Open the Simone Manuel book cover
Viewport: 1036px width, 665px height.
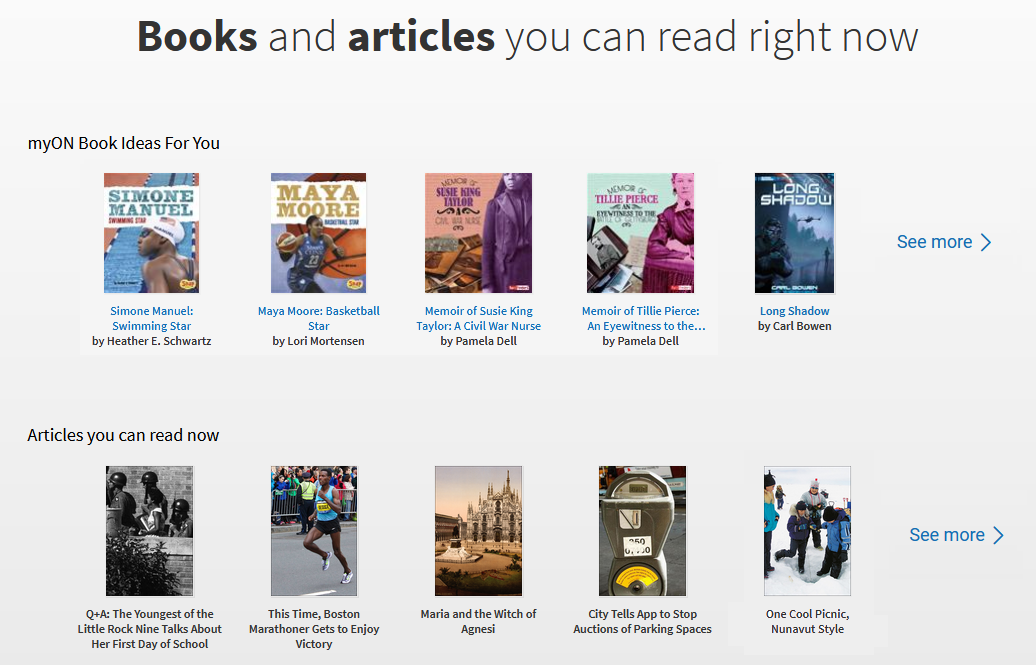point(151,233)
